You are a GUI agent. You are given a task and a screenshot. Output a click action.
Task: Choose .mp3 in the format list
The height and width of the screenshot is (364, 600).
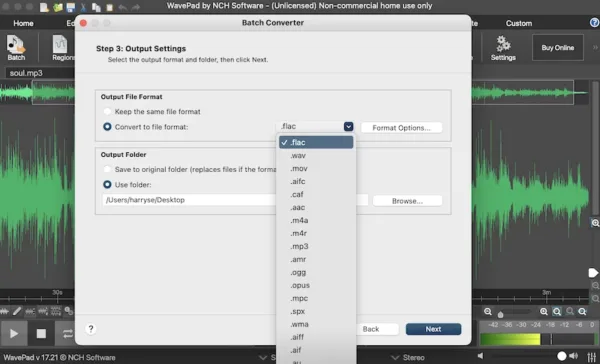[x=316, y=246]
